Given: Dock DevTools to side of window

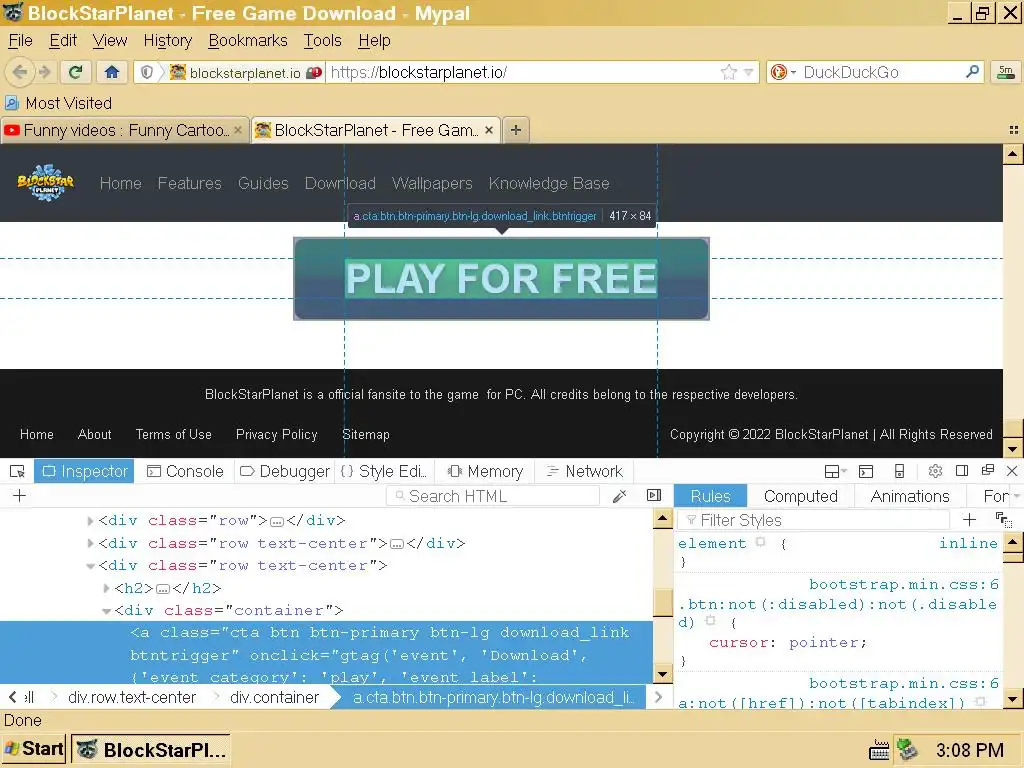Looking at the screenshot, I should [962, 471].
